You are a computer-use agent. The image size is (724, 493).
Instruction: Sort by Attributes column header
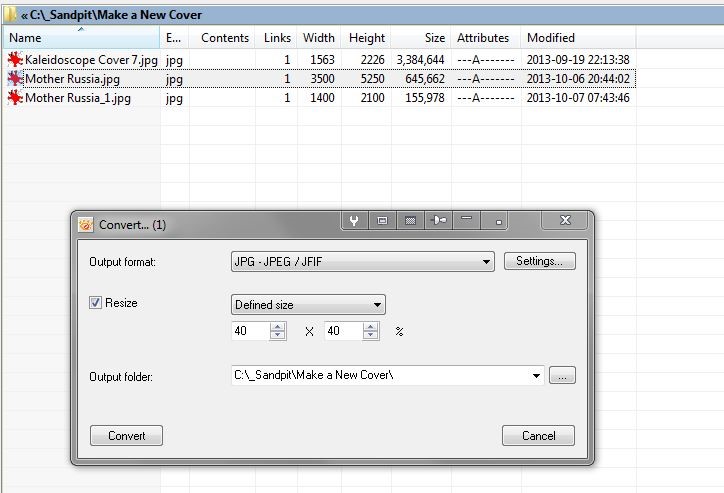click(486, 37)
